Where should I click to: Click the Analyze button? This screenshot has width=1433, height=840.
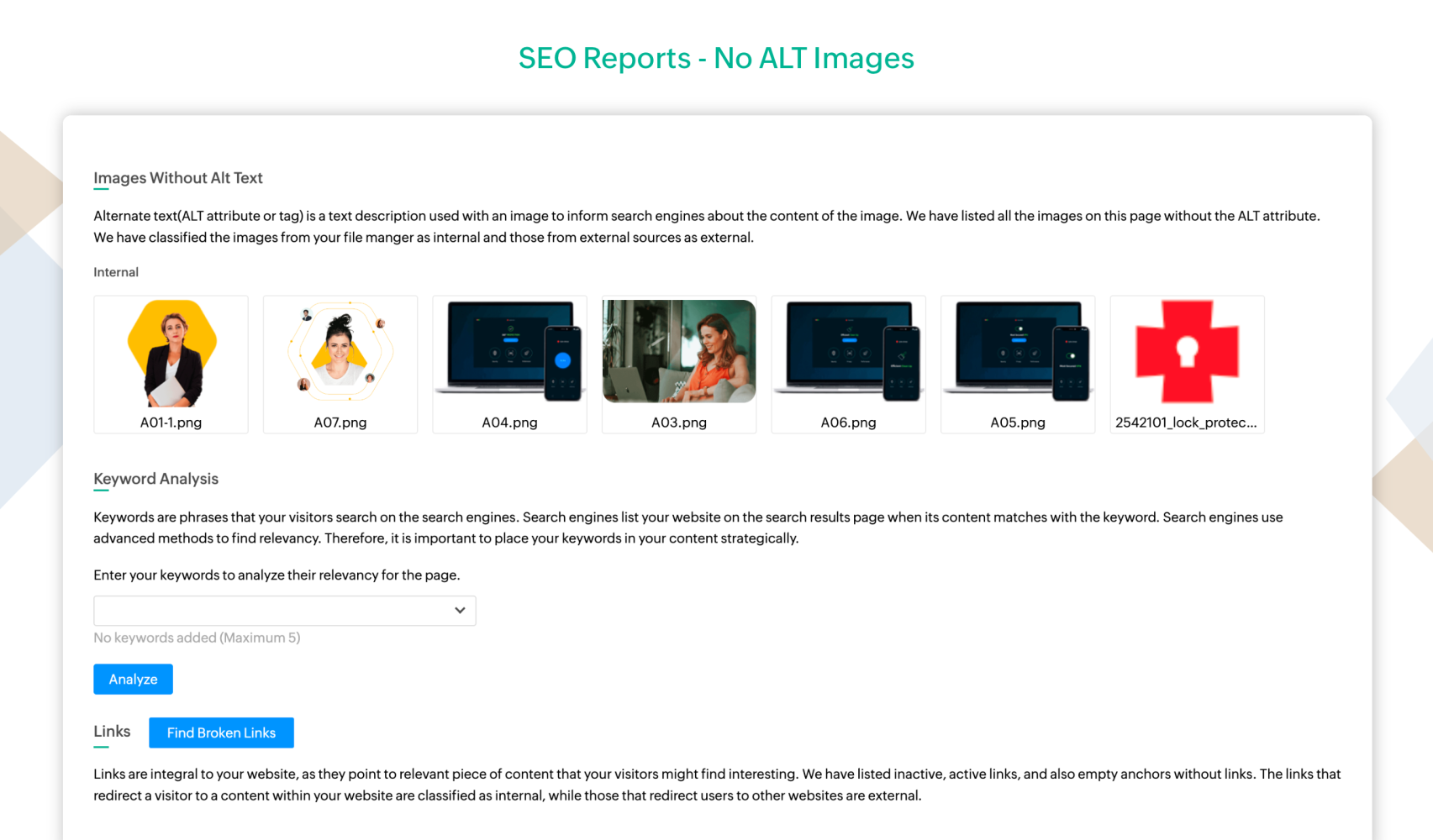point(133,680)
